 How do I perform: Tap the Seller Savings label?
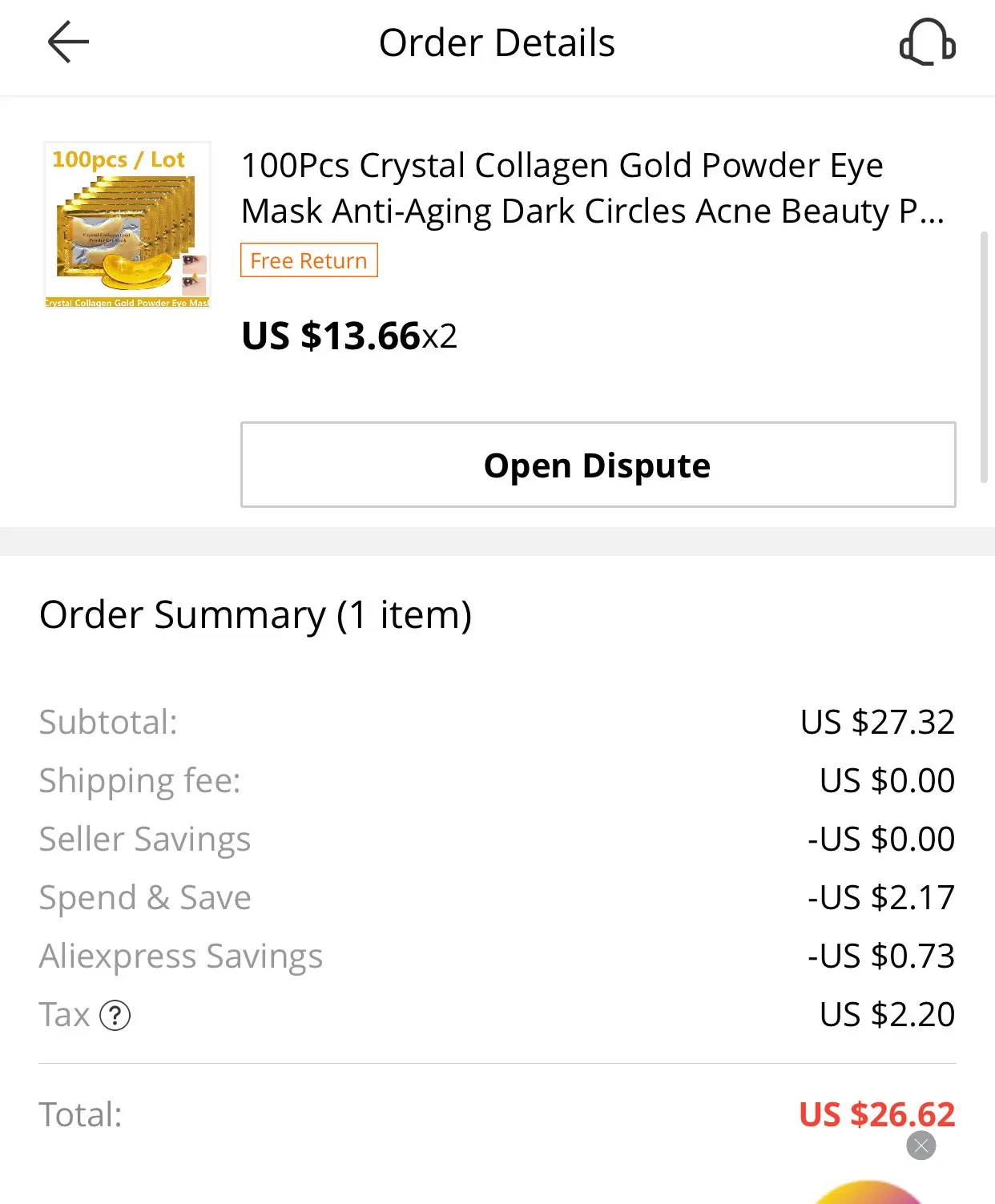tap(145, 839)
